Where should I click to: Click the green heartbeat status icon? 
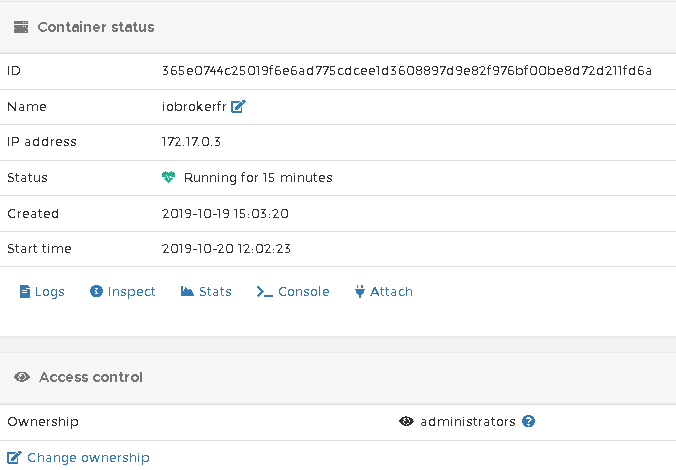tap(169, 178)
